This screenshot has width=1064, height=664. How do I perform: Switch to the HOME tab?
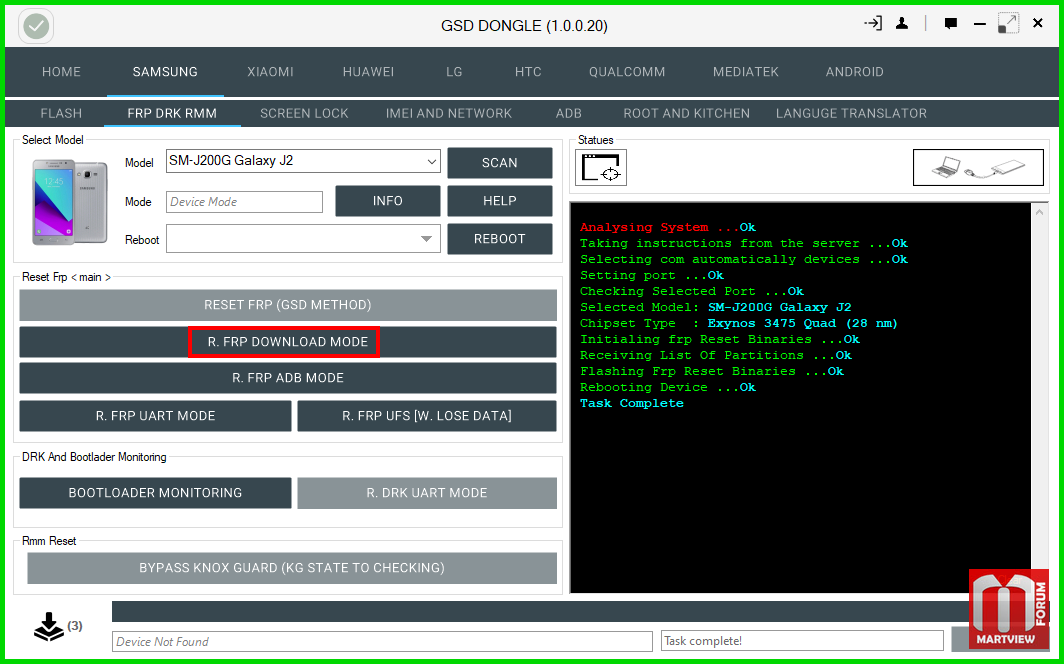coord(61,72)
